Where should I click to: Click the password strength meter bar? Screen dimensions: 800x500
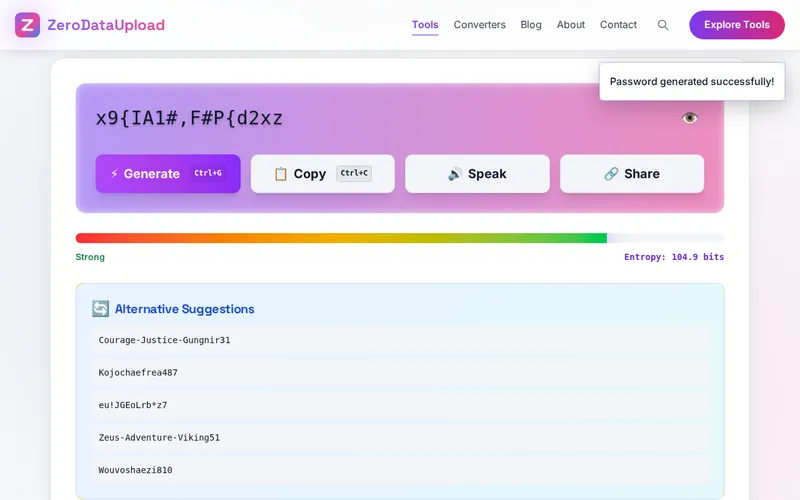coord(400,238)
